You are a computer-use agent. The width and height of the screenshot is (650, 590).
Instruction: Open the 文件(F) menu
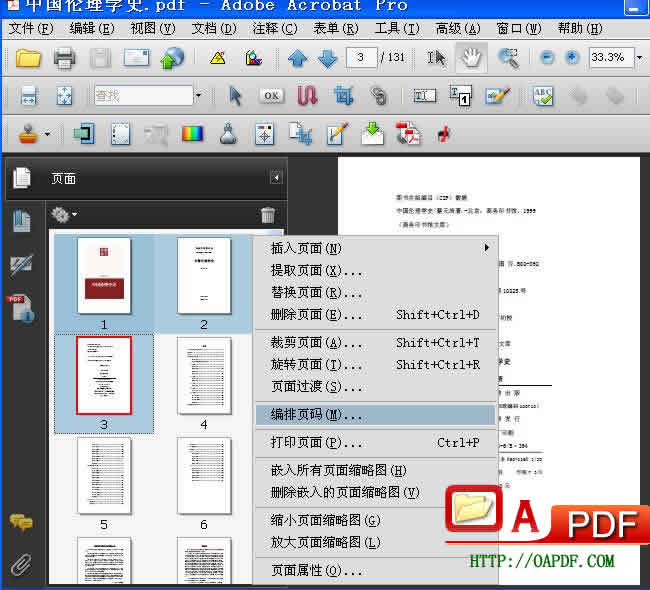(31, 29)
